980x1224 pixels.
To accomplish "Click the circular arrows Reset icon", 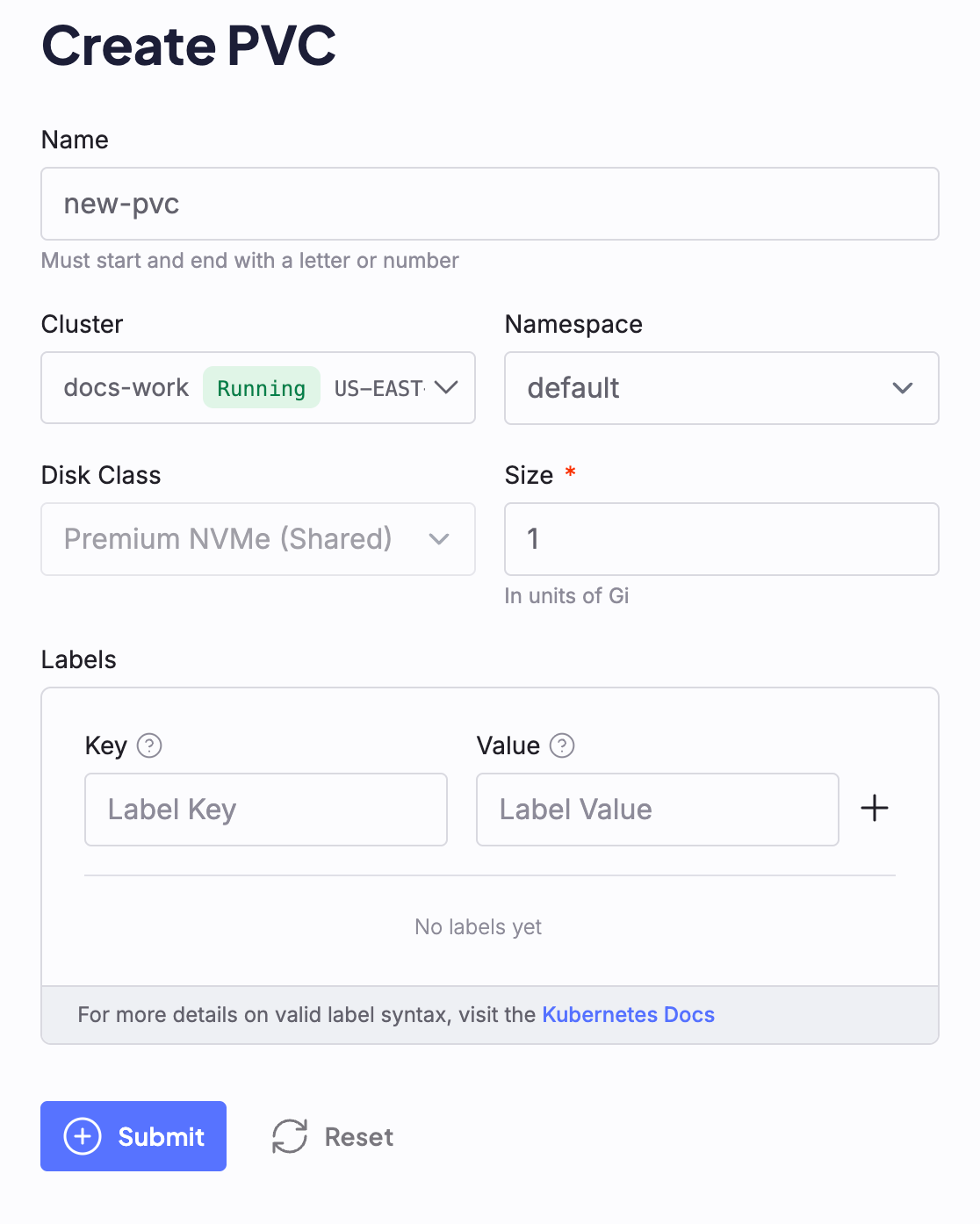I will [x=290, y=1136].
